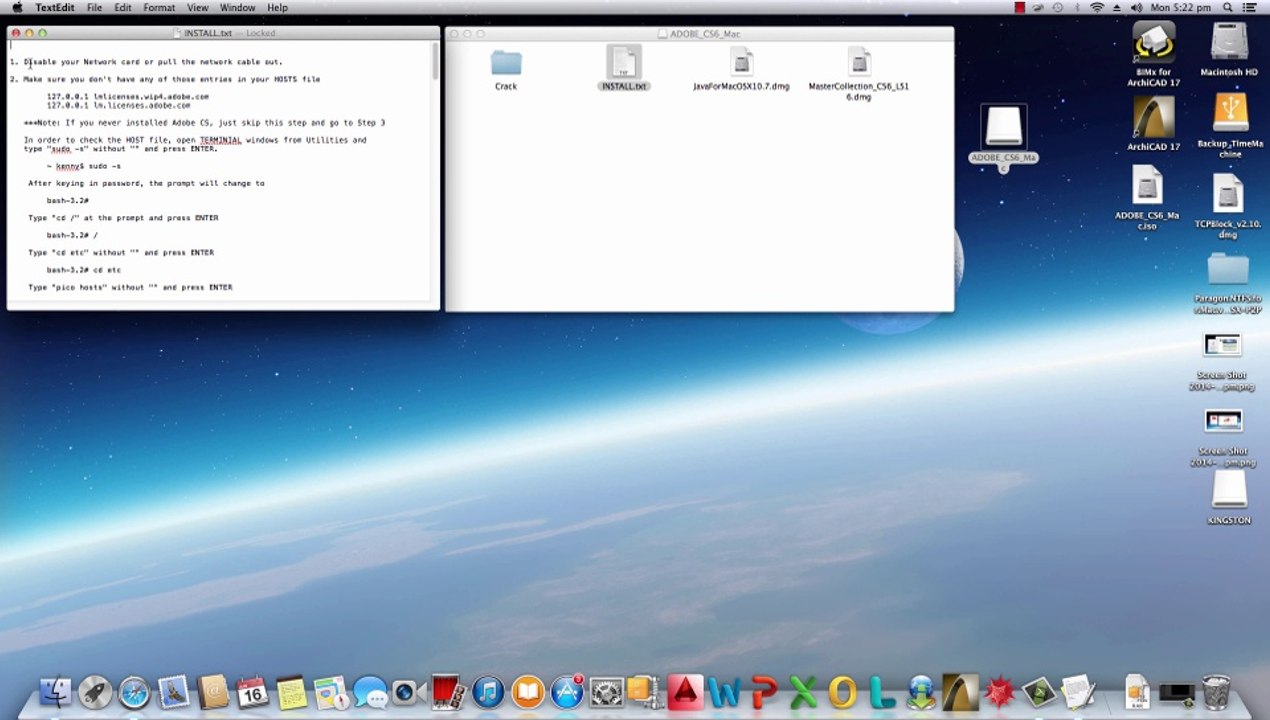Launch Safari from the Dock
1270x720 pixels.
click(x=134, y=692)
